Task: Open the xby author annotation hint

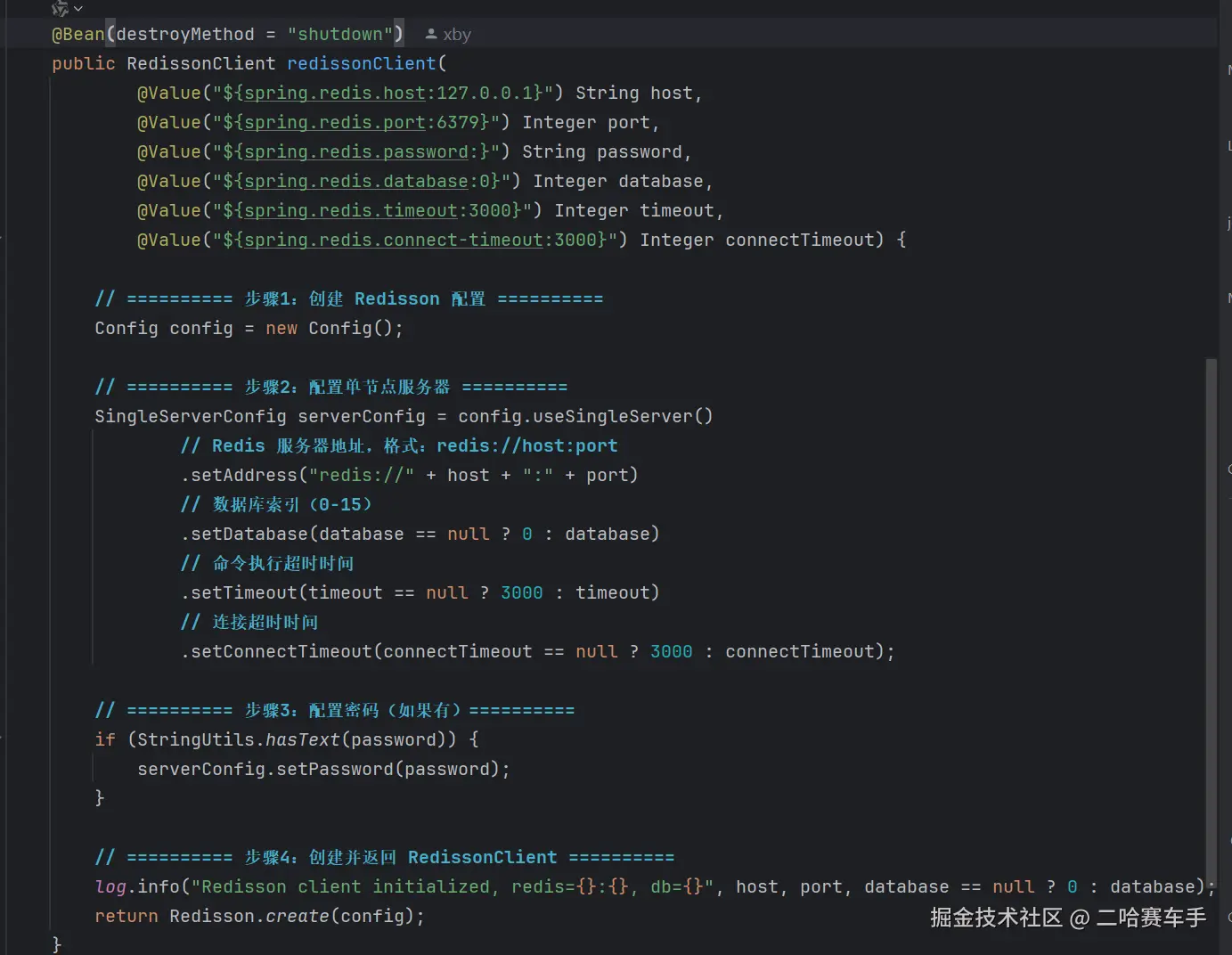Action: pos(448,34)
